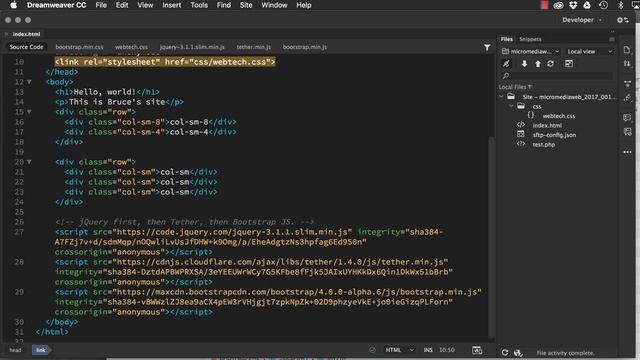
Task: Open the File menu
Action: coord(101,5)
